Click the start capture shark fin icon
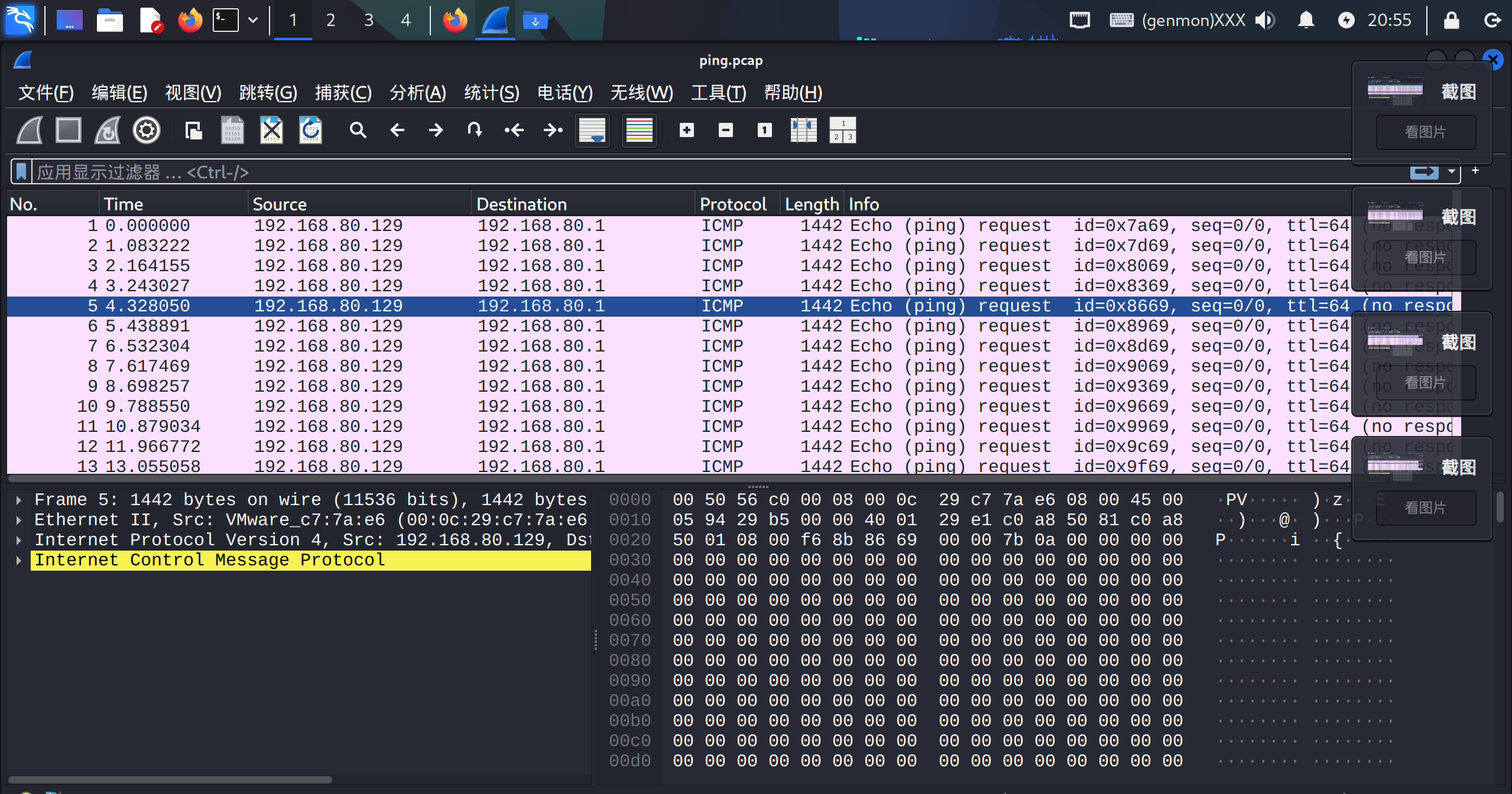The height and width of the screenshot is (794, 1512). pyautogui.click(x=30, y=130)
